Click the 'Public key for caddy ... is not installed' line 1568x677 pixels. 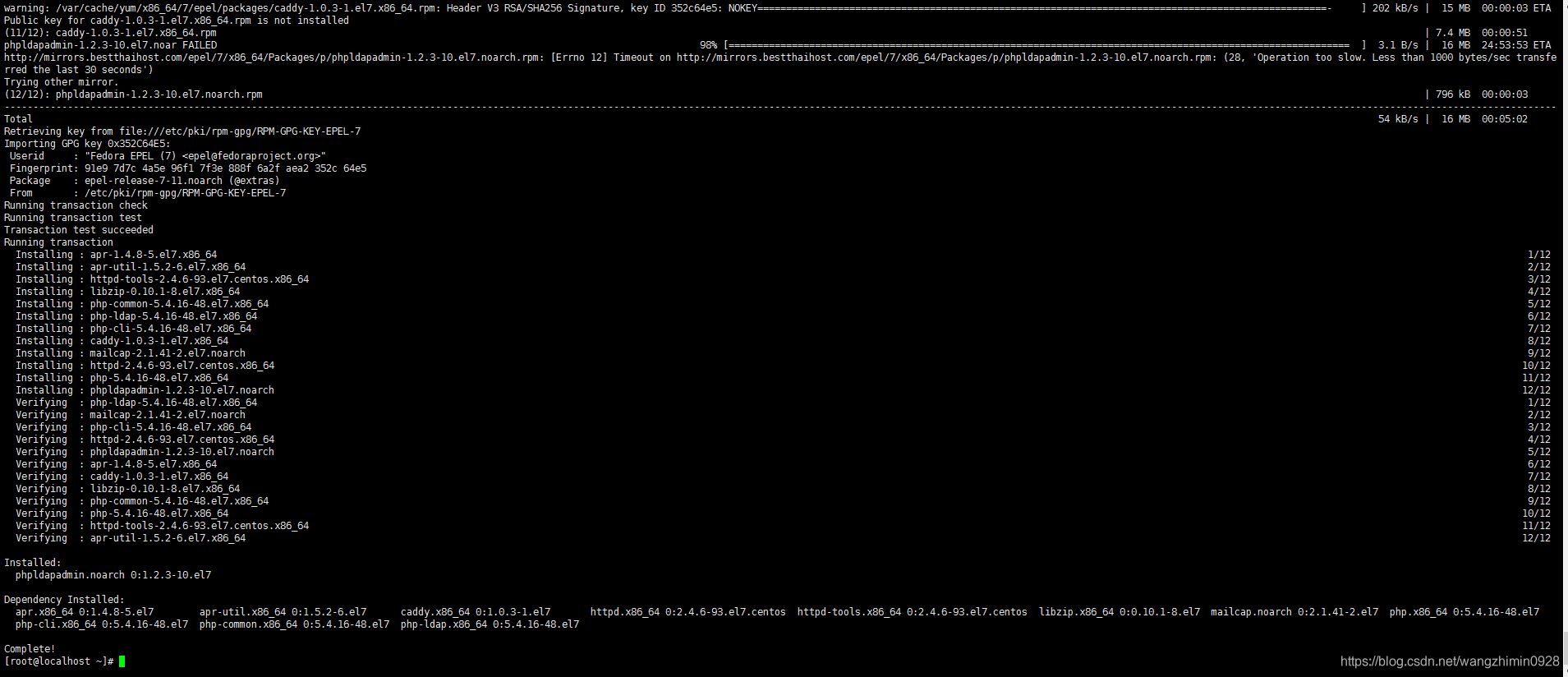(177, 21)
